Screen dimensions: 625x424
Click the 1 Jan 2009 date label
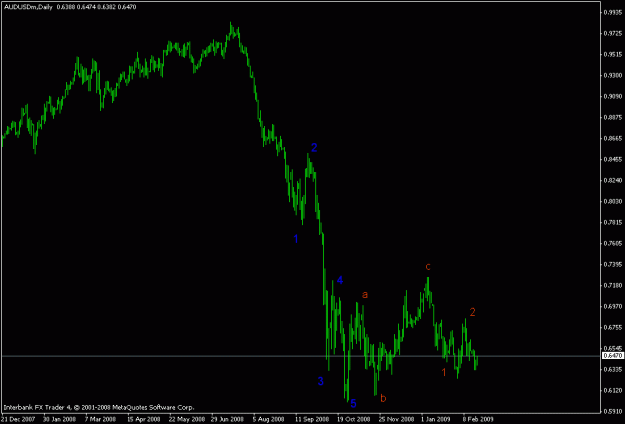tap(437, 419)
